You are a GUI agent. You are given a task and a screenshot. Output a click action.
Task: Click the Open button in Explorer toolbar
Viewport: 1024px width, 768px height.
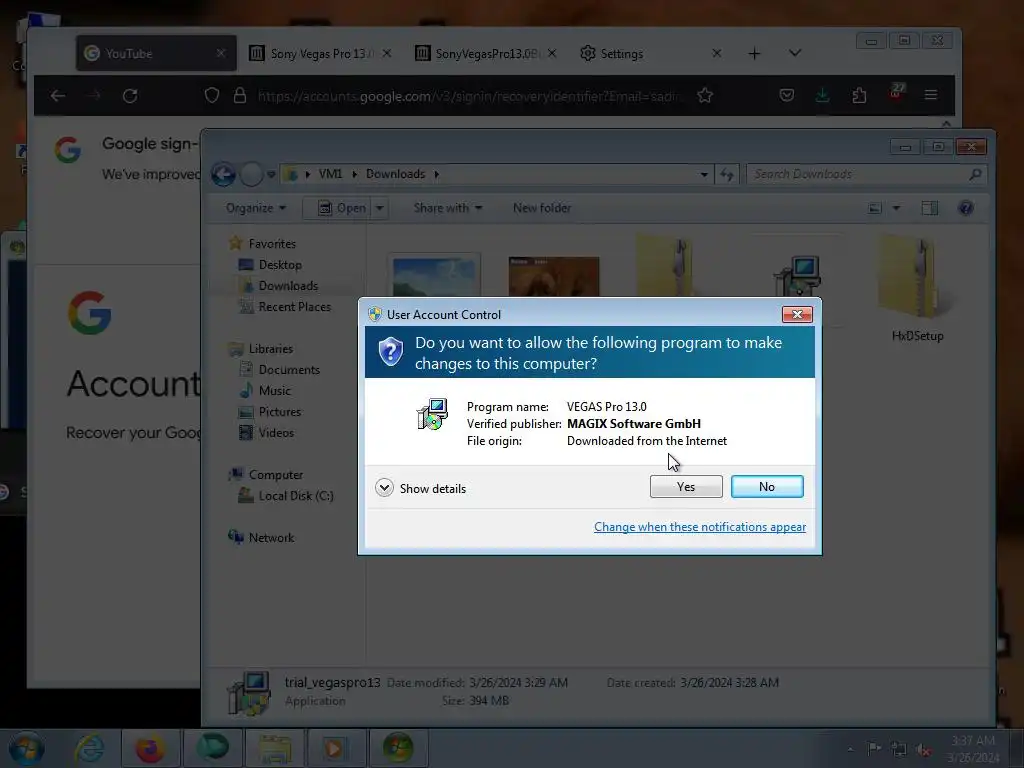click(342, 208)
